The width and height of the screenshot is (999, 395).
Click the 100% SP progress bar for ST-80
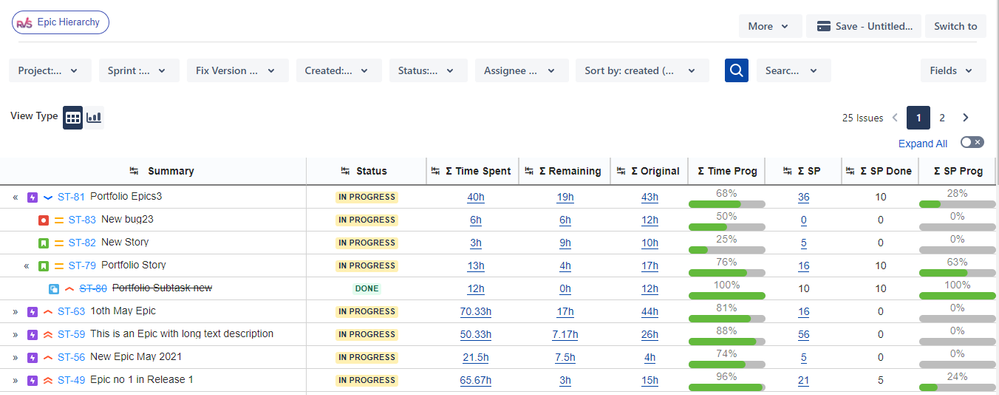(958, 296)
